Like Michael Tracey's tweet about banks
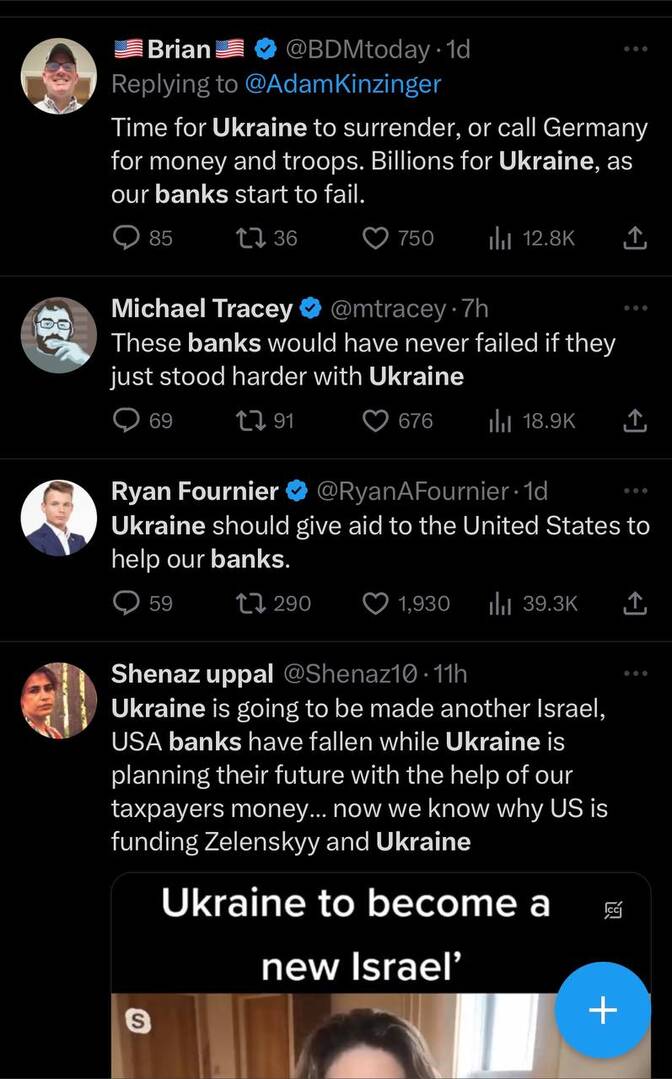The image size is (672, 1079). tap(375, 421)
